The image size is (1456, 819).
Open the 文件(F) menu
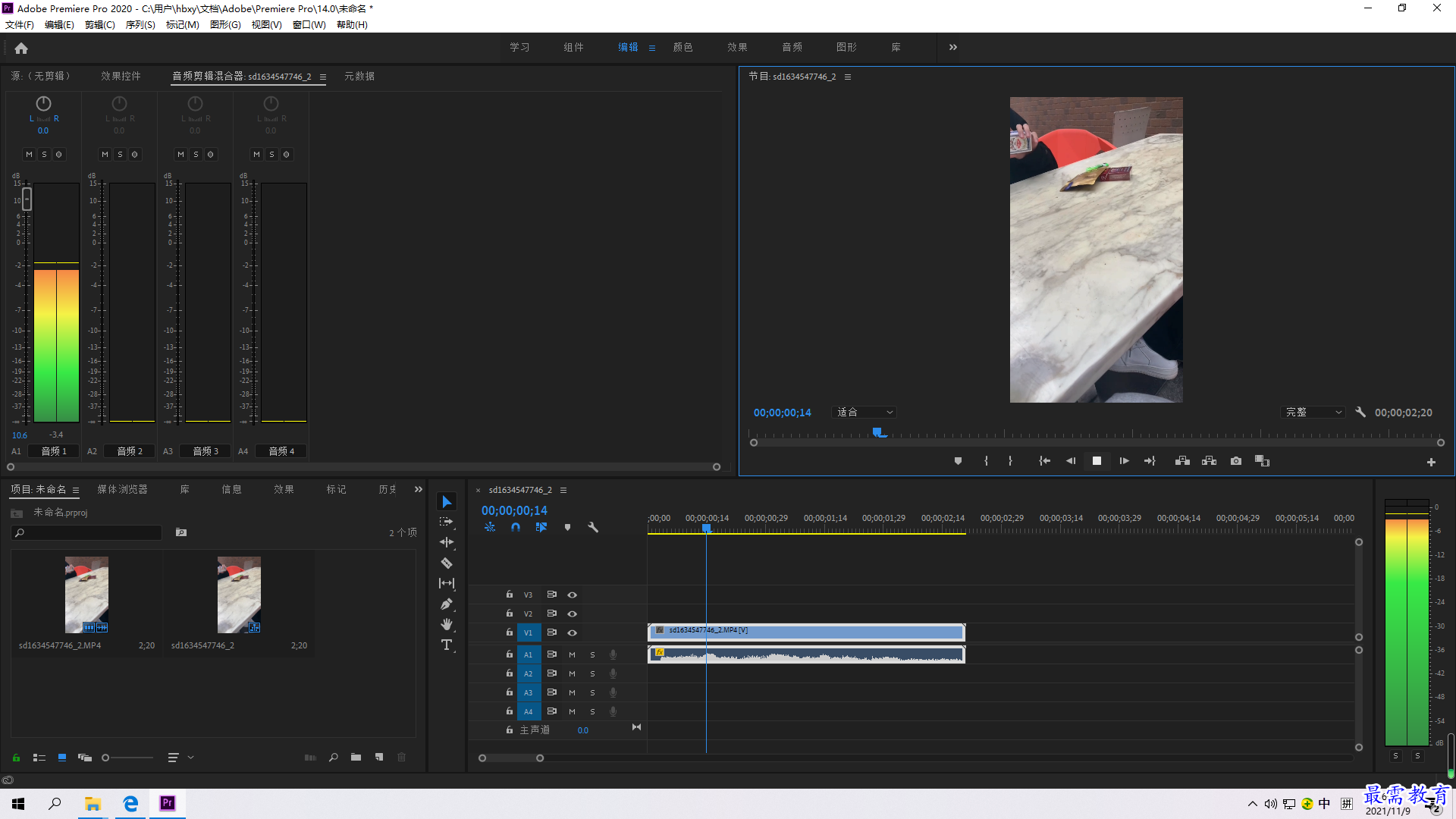(20, 25)
